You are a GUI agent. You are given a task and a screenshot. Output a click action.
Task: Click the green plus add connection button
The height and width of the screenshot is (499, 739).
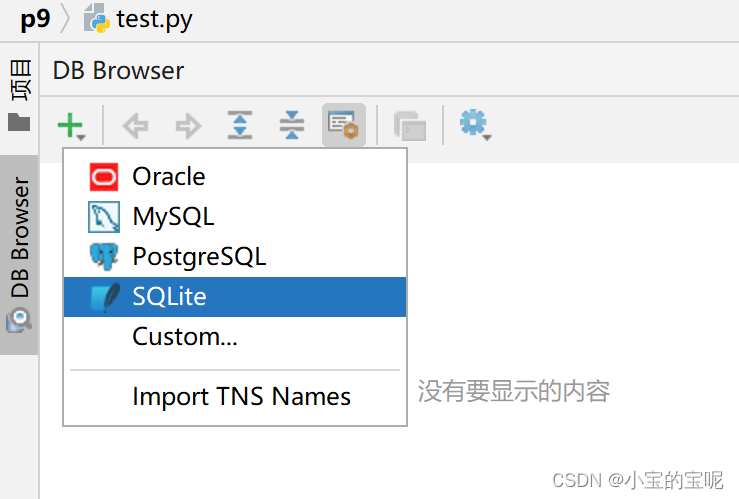pyautogui.click(x=71, y=126)
